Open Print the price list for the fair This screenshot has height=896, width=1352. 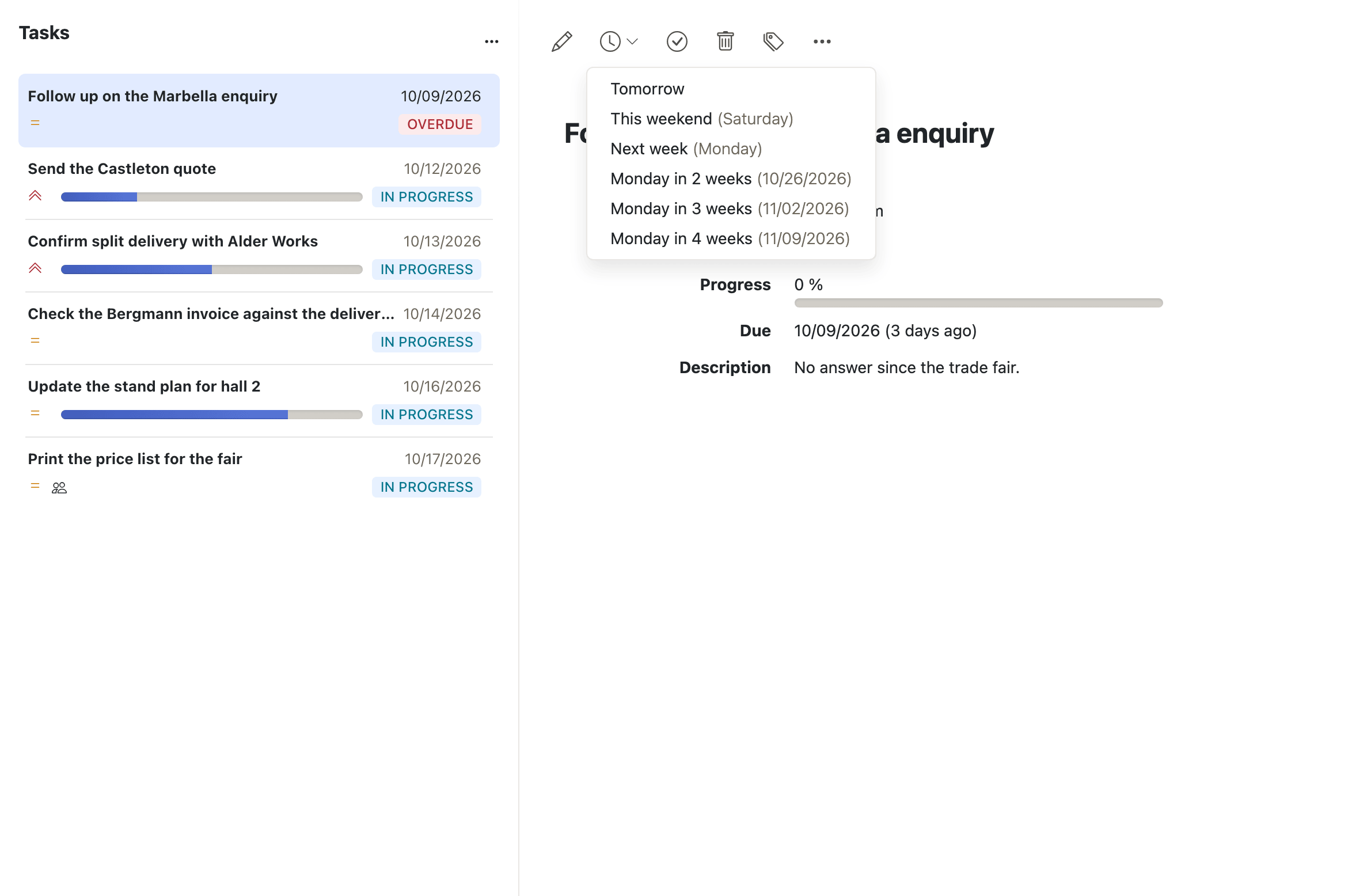(259, 473)
